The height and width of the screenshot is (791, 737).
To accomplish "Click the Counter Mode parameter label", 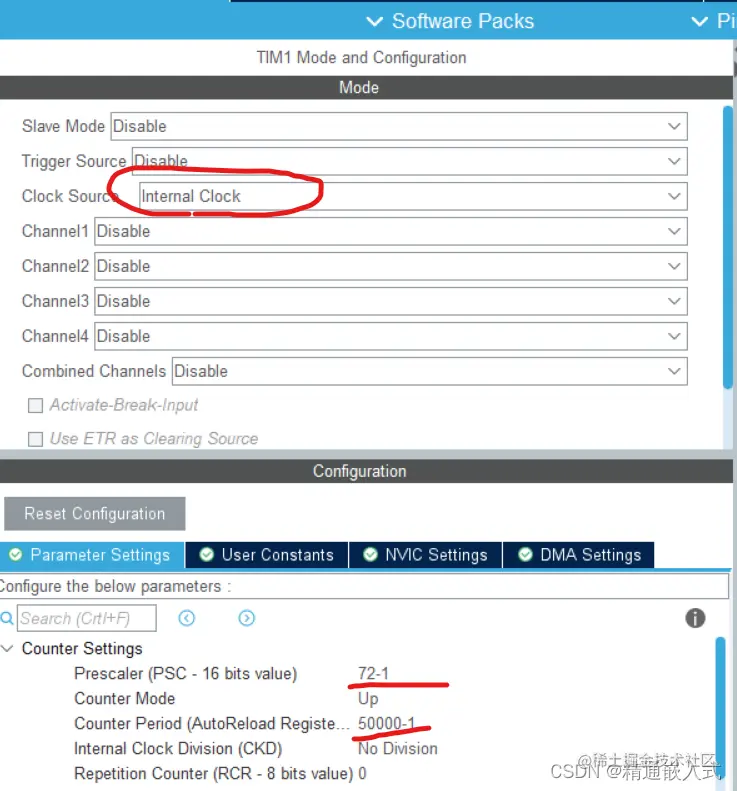I will click(125, 699).
